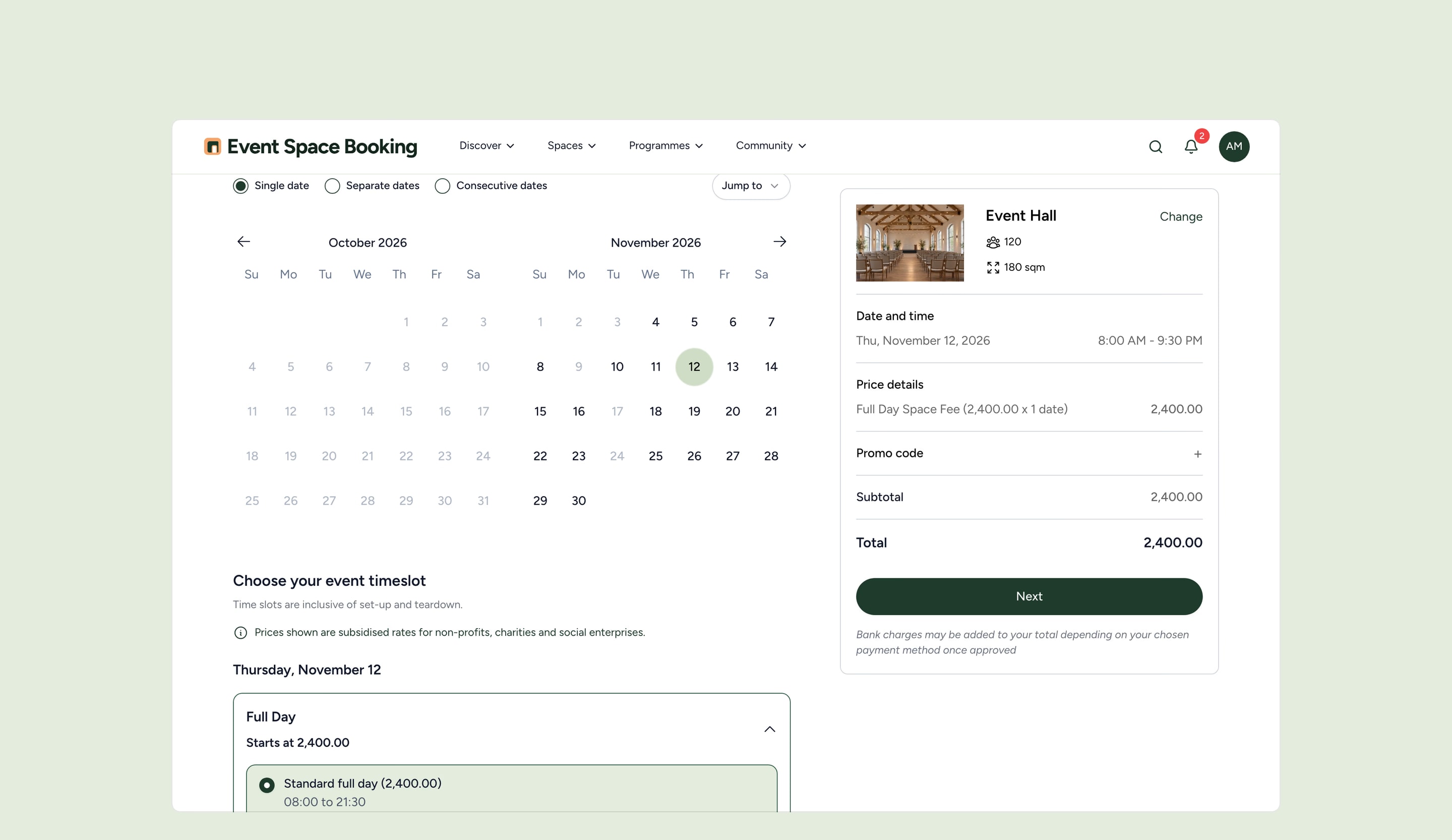Expand the Discover menu
The width and height of the screenshot is (1452, 840).
point(487,146)
